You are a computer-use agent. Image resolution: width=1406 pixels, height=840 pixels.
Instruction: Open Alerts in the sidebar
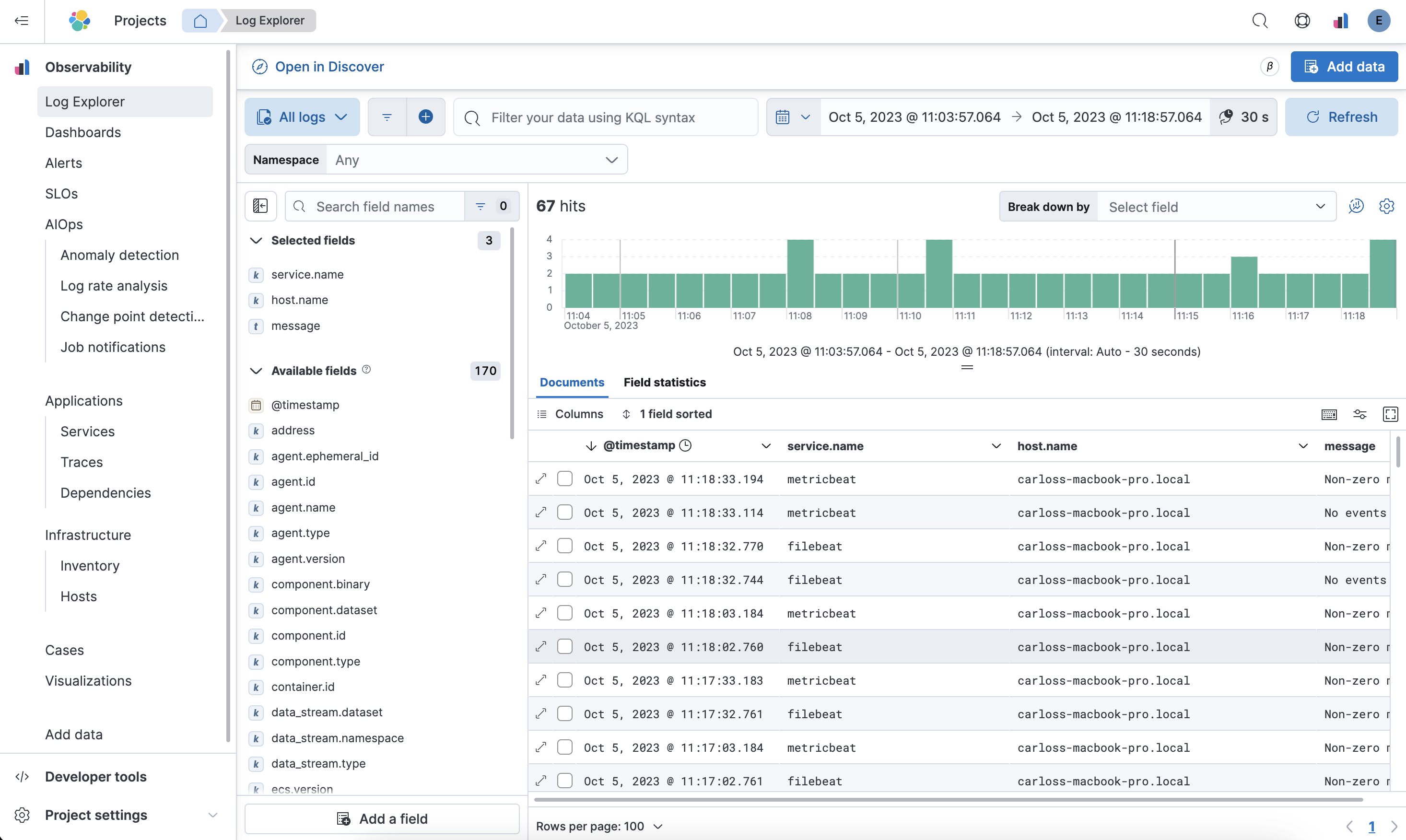(x=63, y=163)
